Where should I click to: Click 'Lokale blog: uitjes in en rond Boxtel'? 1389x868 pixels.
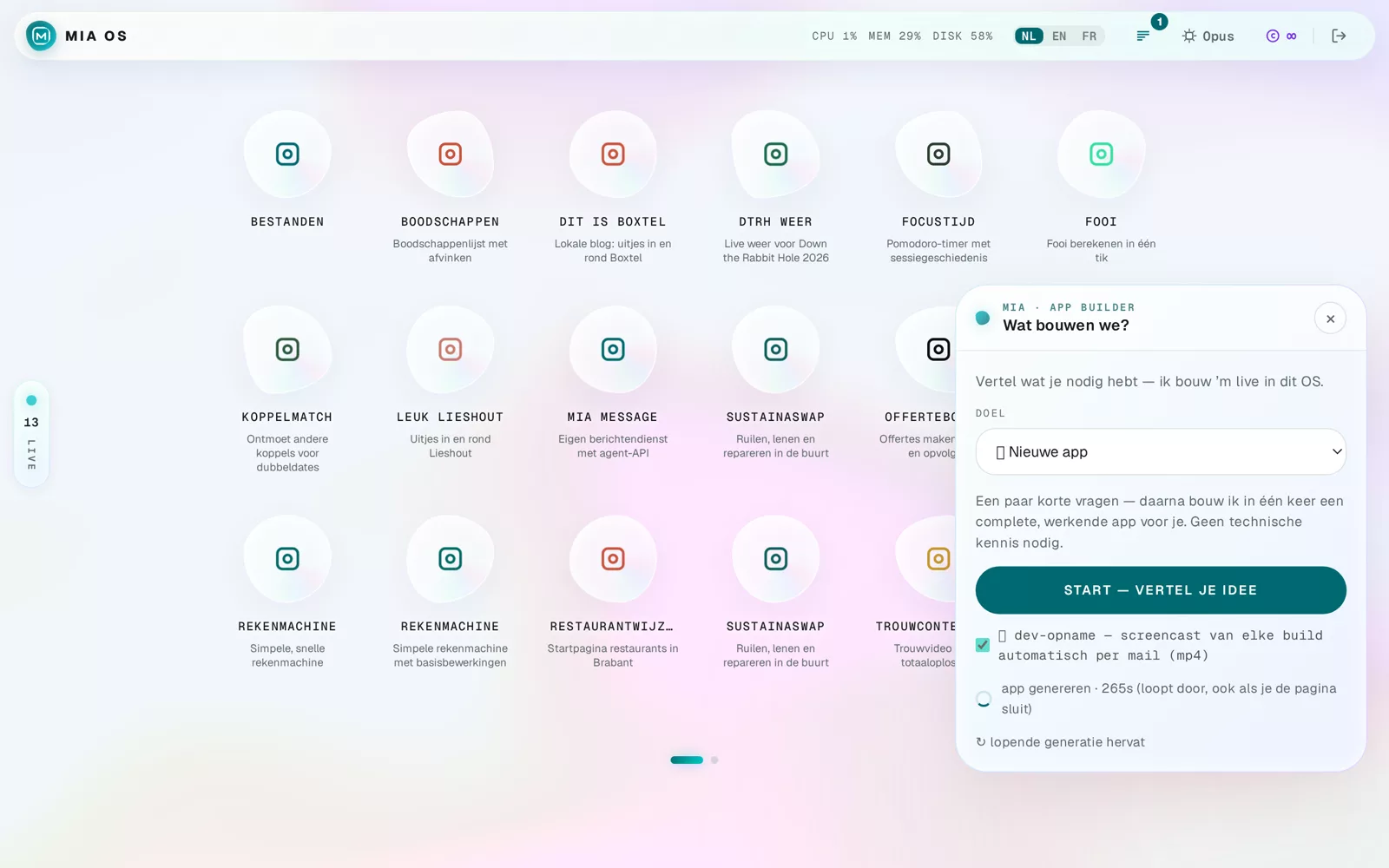pos(613,251)
